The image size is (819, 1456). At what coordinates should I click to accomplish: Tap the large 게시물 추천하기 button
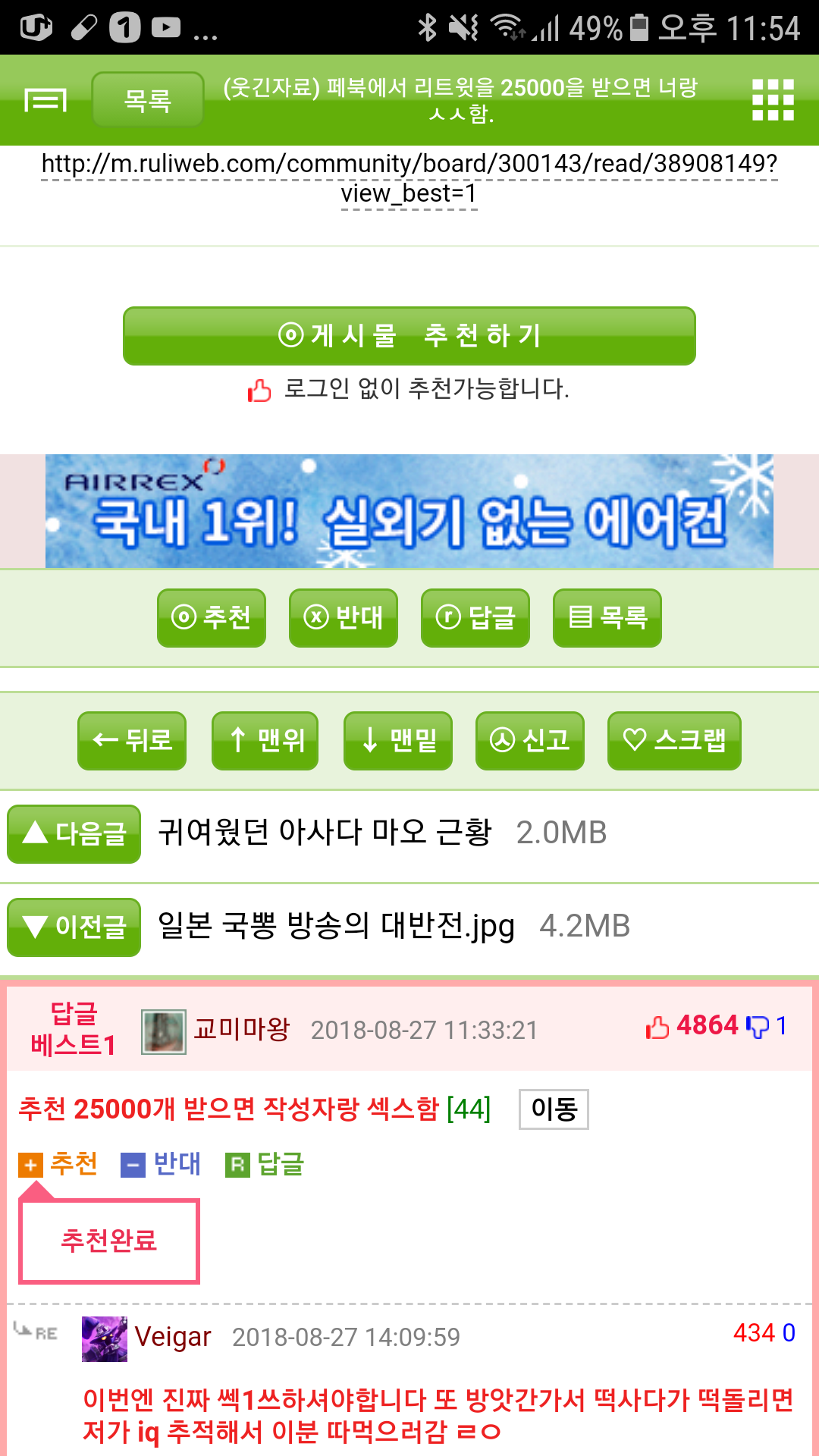click(409, 336)
